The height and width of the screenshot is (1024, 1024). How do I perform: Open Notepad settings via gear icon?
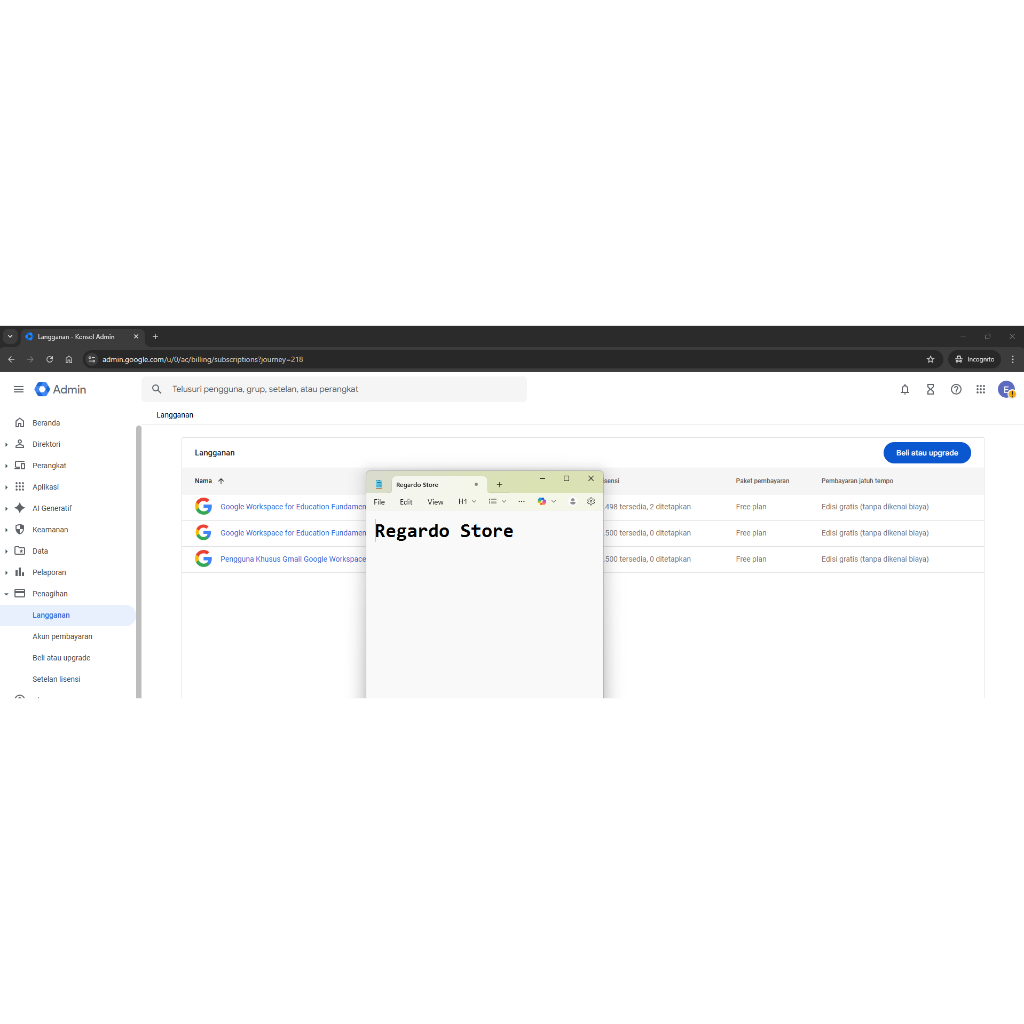click(590, 501)
